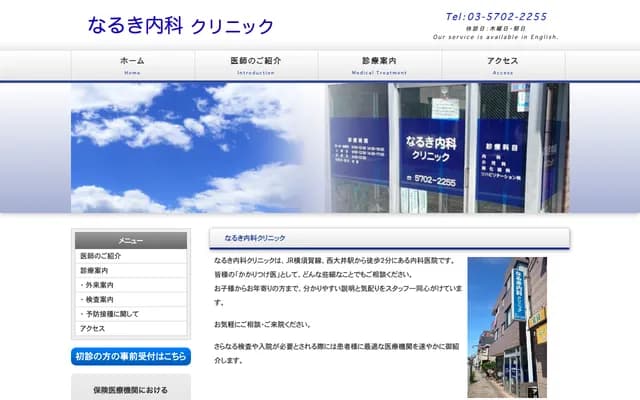Click the English service availability text
The width and height of the screenshot is (640, 400).
pos(496,37)
